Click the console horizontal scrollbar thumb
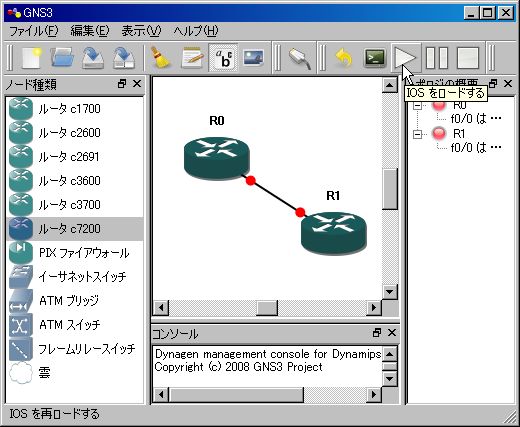This screenshot has height=427, width=520. 236,395
